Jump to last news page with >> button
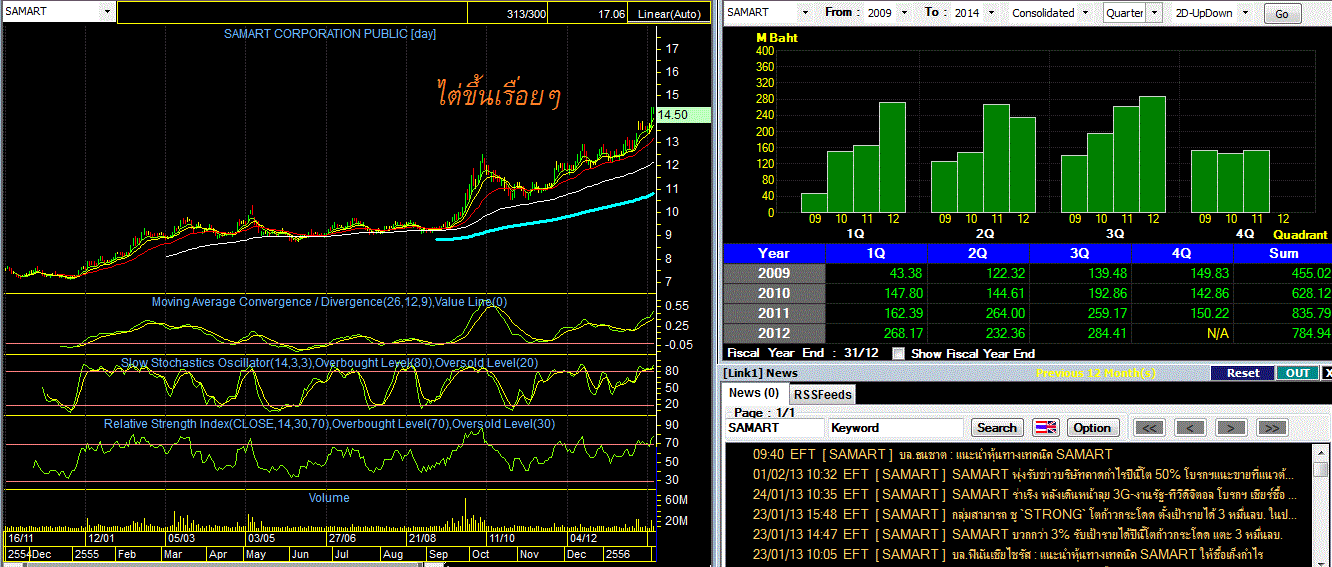Viewport: 1332px width, 567px height. [x=1271, y=427]
